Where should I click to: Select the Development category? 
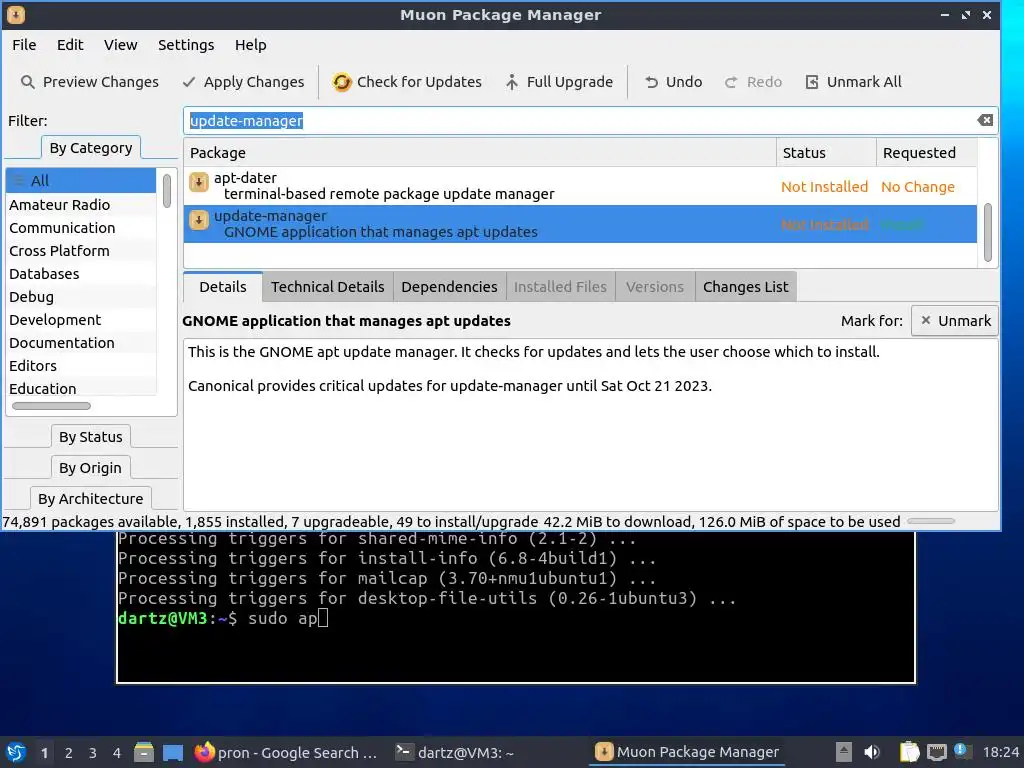coord(81,320)
